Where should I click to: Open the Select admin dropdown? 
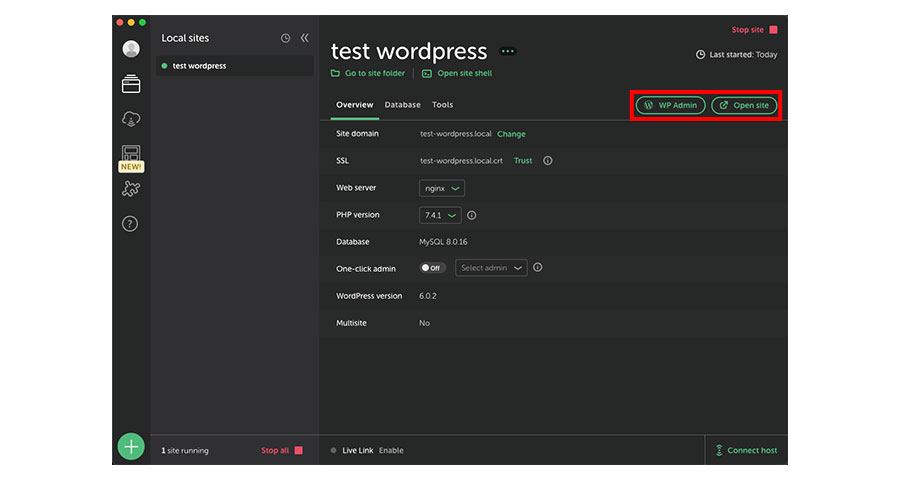click(x=490, y=268)
